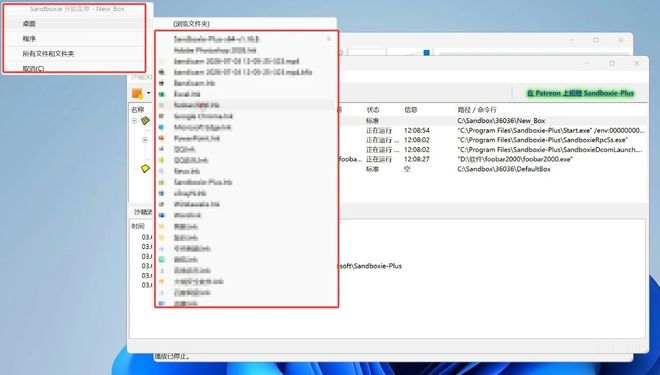Click the 状态 column header
The image size is (660, 375).
(373, 110)
